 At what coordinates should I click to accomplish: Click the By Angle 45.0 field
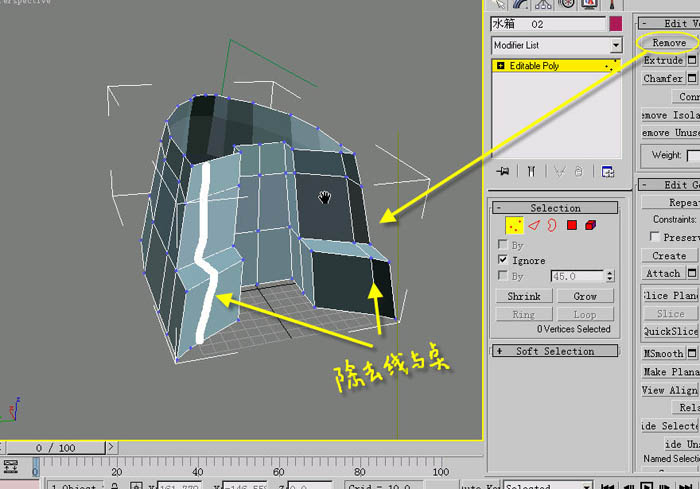[x=577, y=276]
